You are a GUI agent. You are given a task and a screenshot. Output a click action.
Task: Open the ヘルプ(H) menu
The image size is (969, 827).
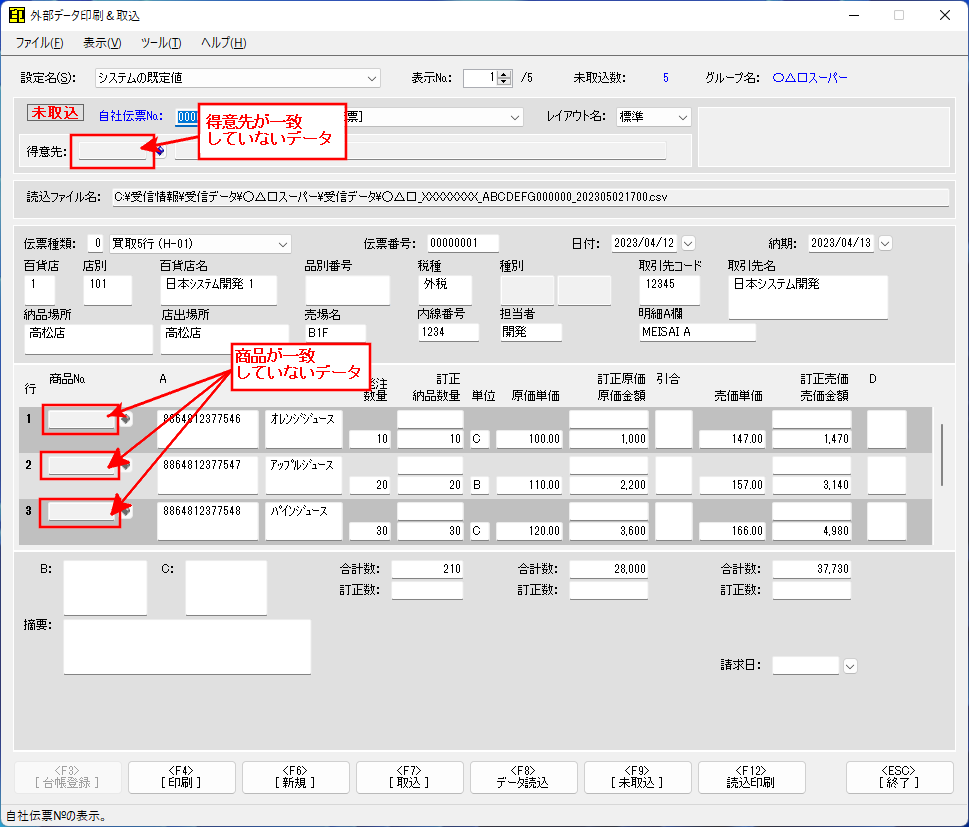click(224, 43)
